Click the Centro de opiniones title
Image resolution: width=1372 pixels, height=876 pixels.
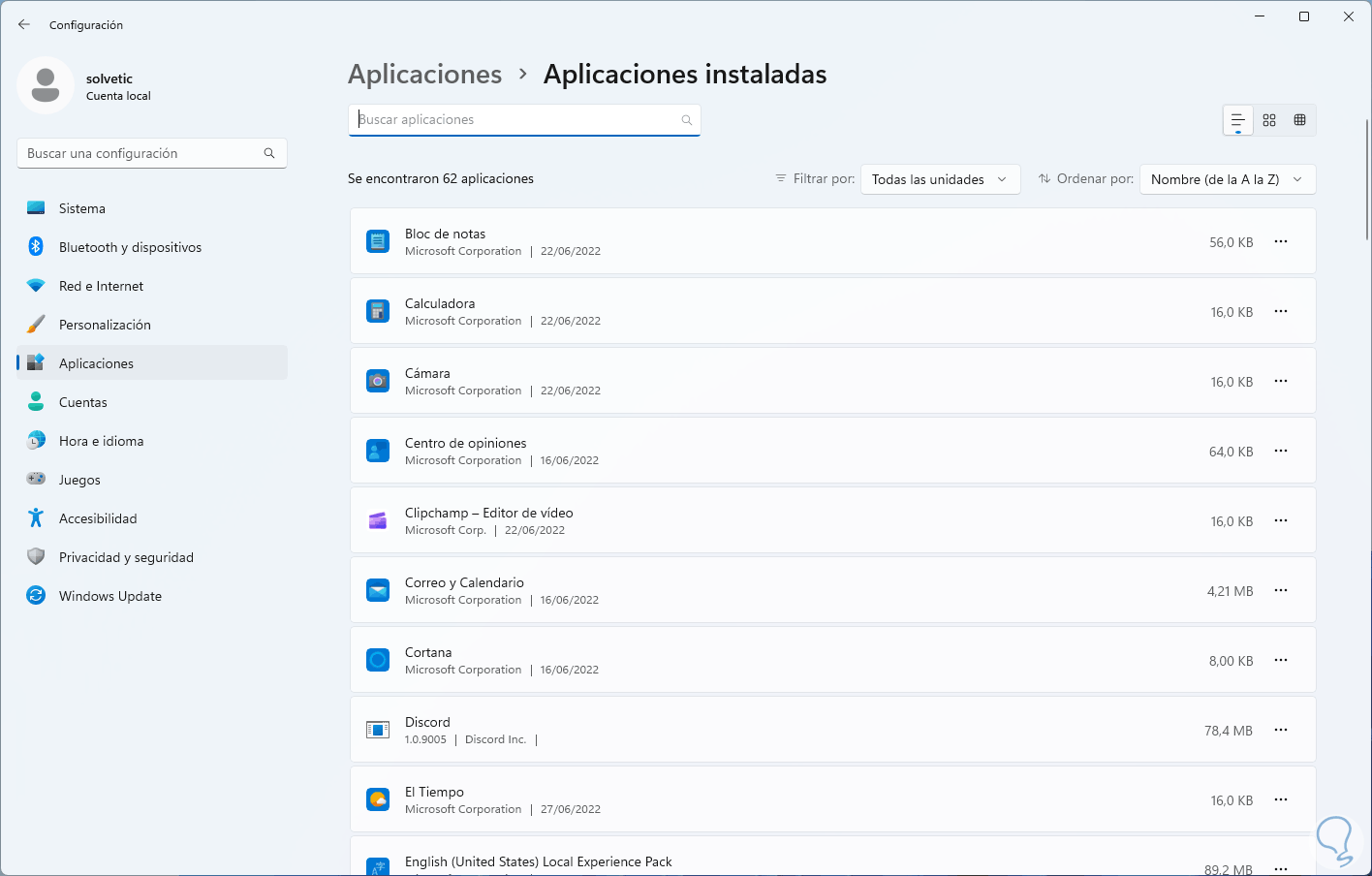[x=466, y=443]
